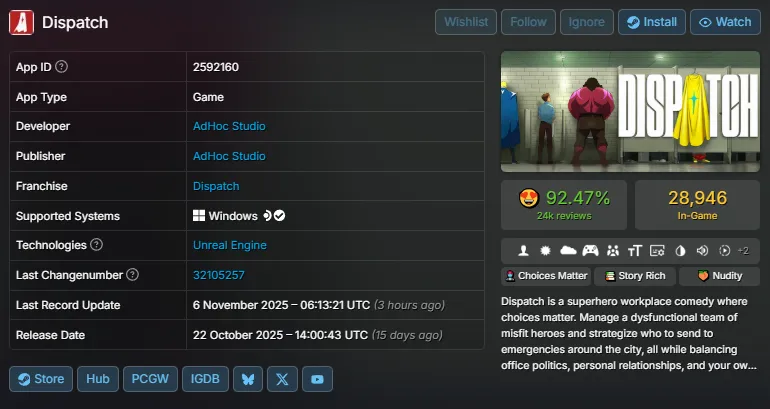Click the App Type value Game
The image size is (770, 409).
click(208, 97)
